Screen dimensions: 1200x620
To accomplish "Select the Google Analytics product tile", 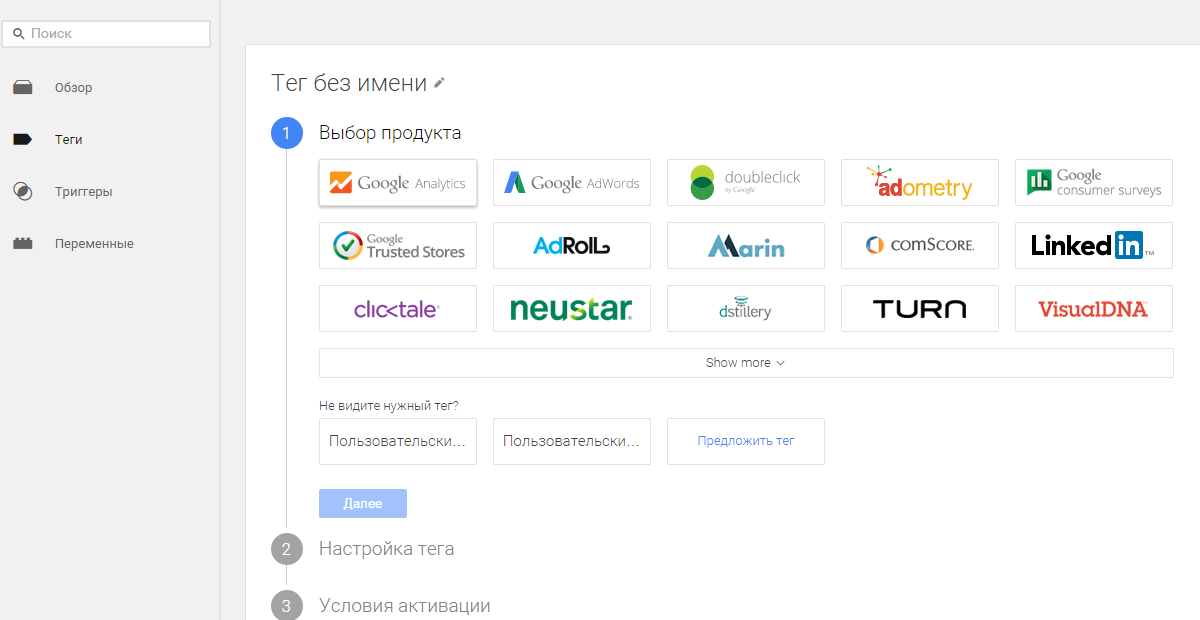I will (x=397, y=182).
